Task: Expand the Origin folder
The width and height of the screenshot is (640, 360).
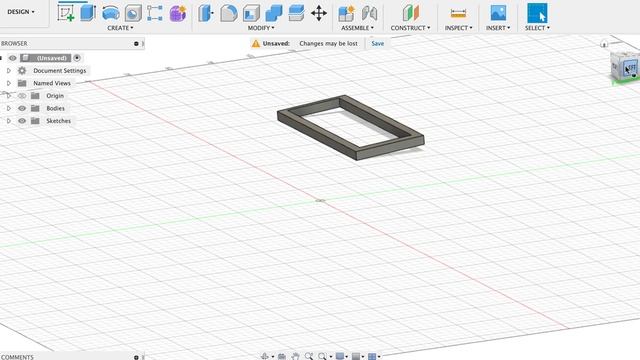Action: click(9, 96)
